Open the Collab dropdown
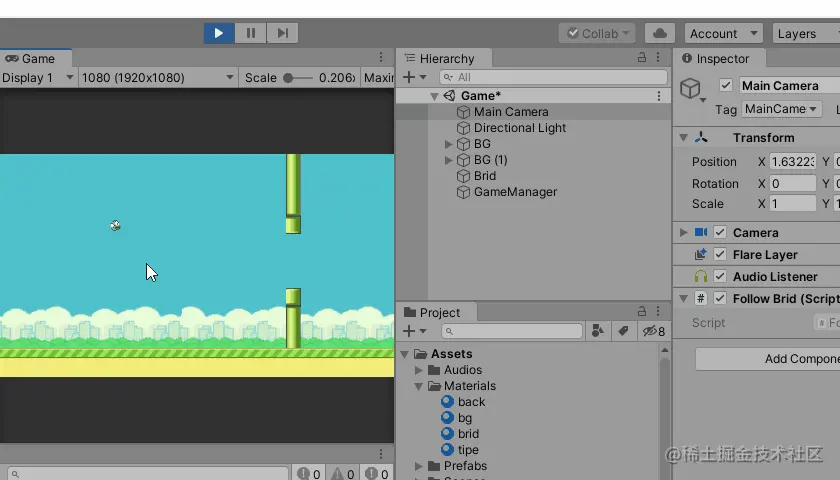 (x=597, y=33)
